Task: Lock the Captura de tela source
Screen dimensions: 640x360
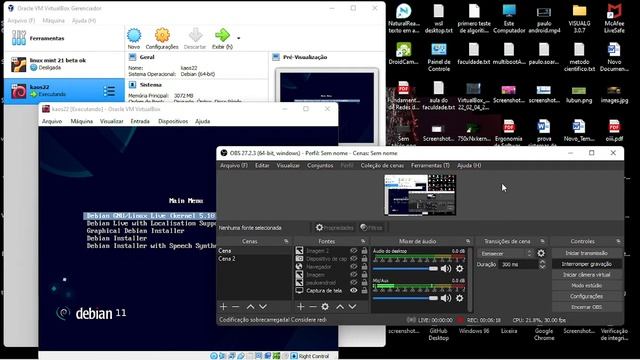Action: [x=364, y=291]
